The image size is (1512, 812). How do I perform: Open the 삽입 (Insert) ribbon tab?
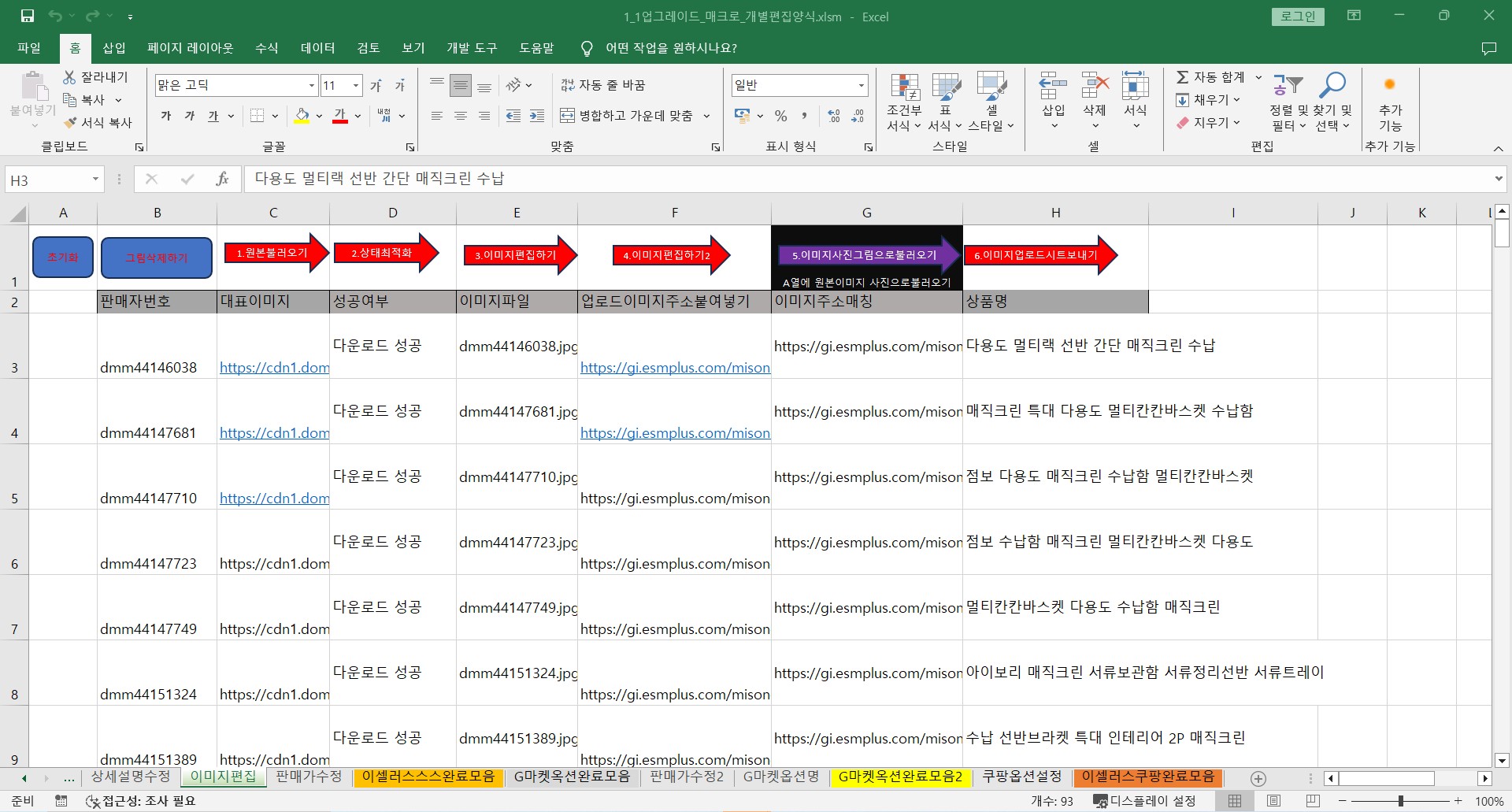(x=114, y=48)
